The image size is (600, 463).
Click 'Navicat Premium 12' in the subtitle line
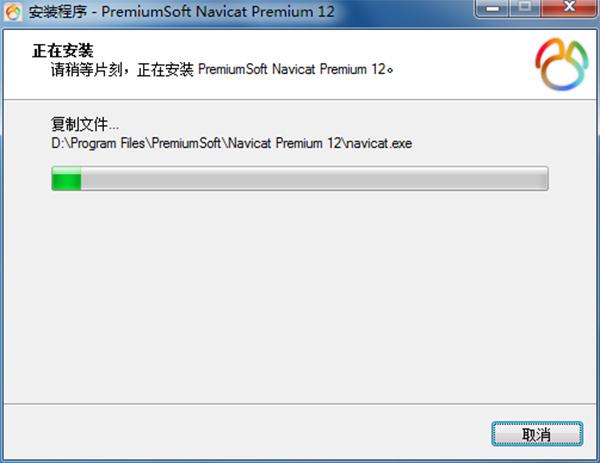(x=329, y=70)
